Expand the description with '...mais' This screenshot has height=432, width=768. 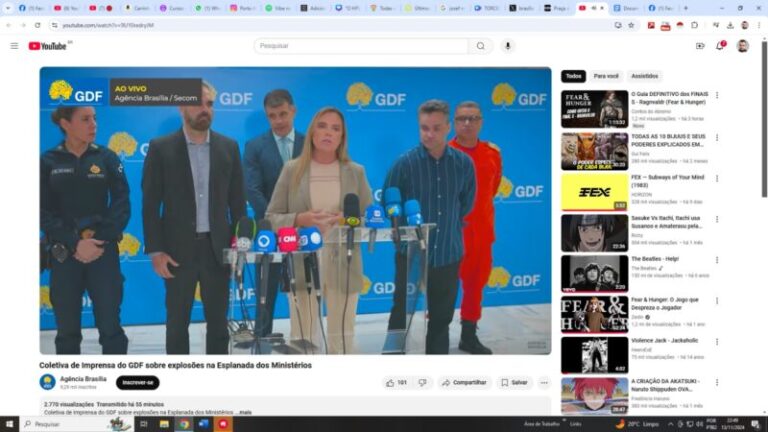coord(245,412)
